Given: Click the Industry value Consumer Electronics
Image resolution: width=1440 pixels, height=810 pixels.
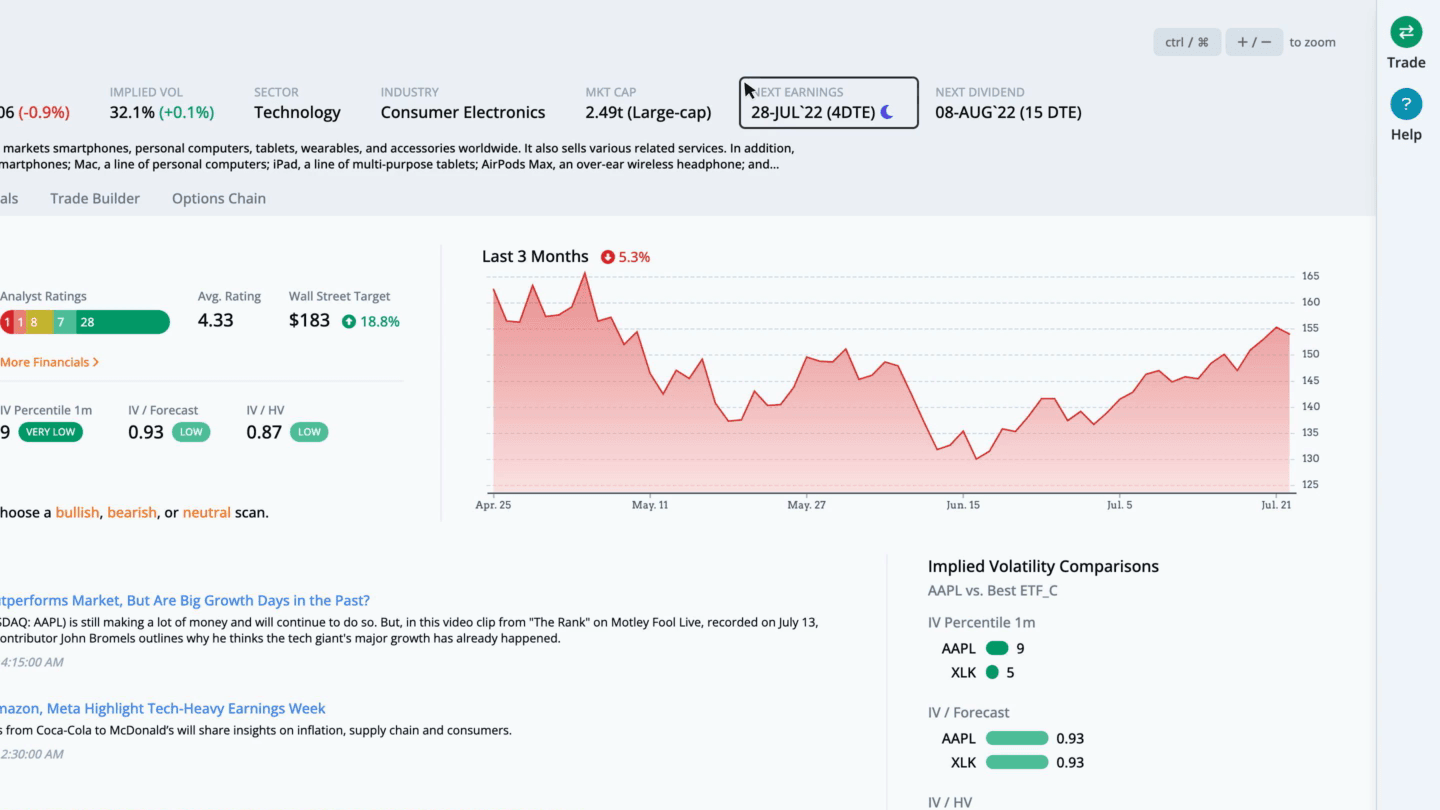Looking at the screenshot, I should [x=463, y=112].
